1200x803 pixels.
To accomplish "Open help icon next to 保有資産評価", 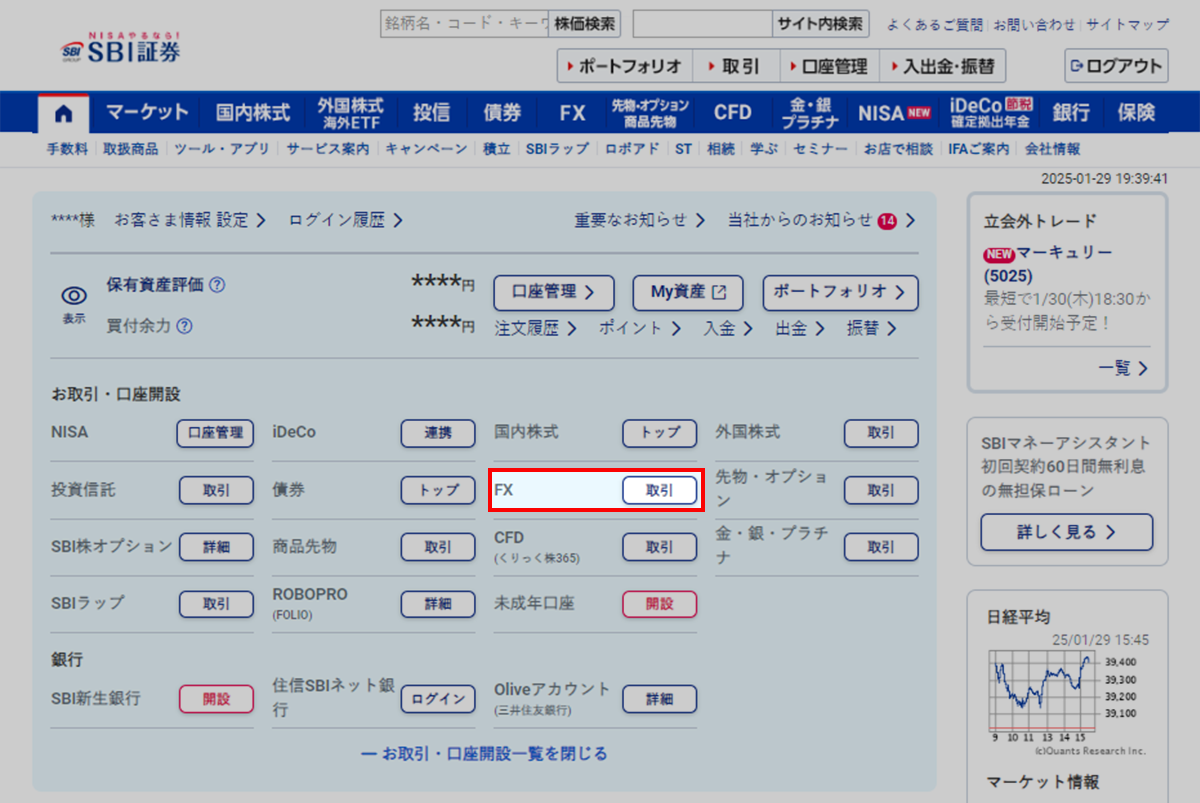I will click(x=217, y=285).
